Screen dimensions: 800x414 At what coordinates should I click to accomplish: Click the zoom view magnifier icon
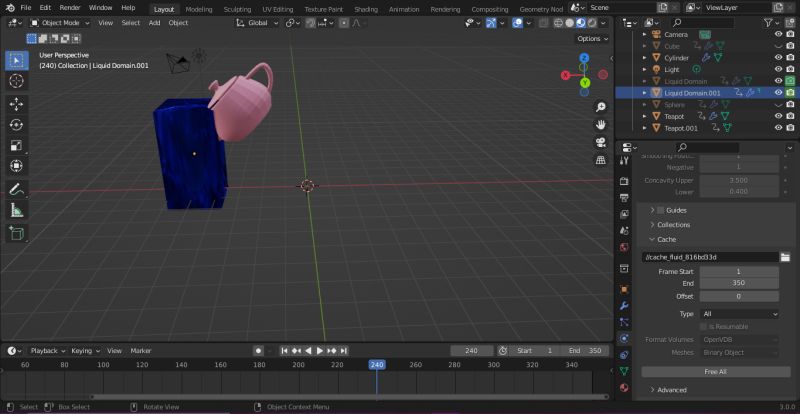point(601,107)
